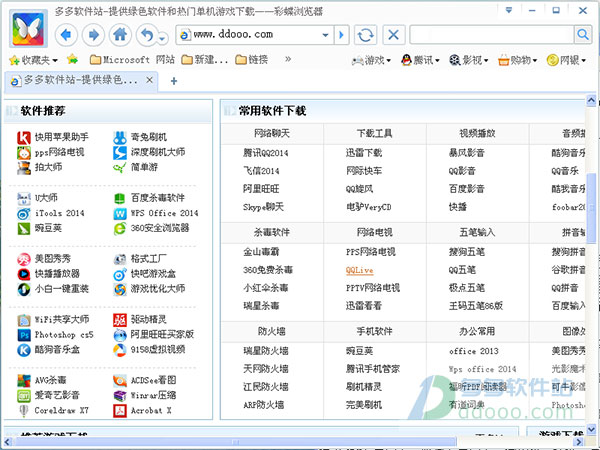Click the 美图秀秀 icon
The height and width of the screenshot is (450, 600).
tap(24, 259)
